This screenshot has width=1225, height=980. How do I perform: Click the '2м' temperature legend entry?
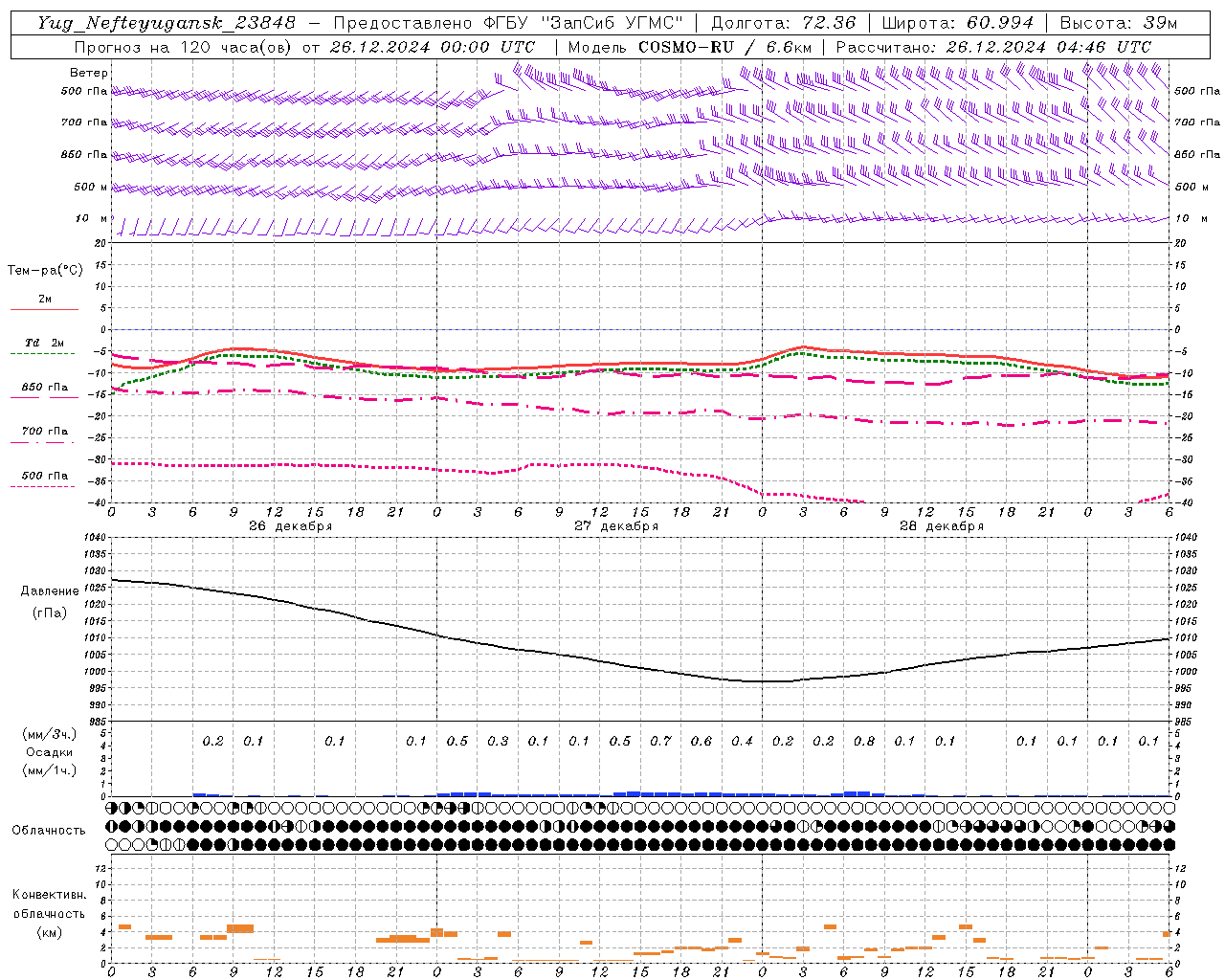click(45, 300)
